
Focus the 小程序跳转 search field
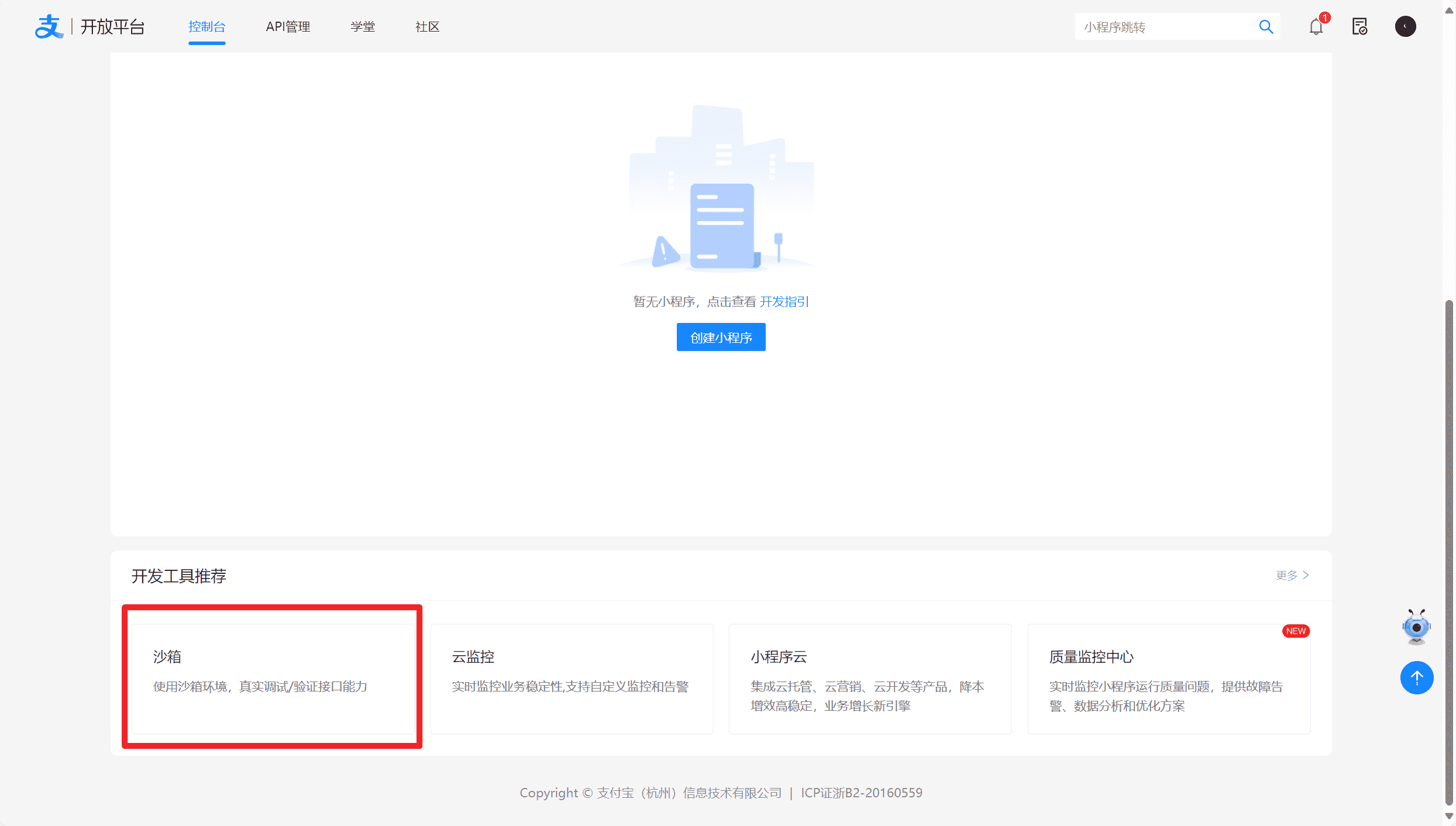click(x=1164, y=27)
